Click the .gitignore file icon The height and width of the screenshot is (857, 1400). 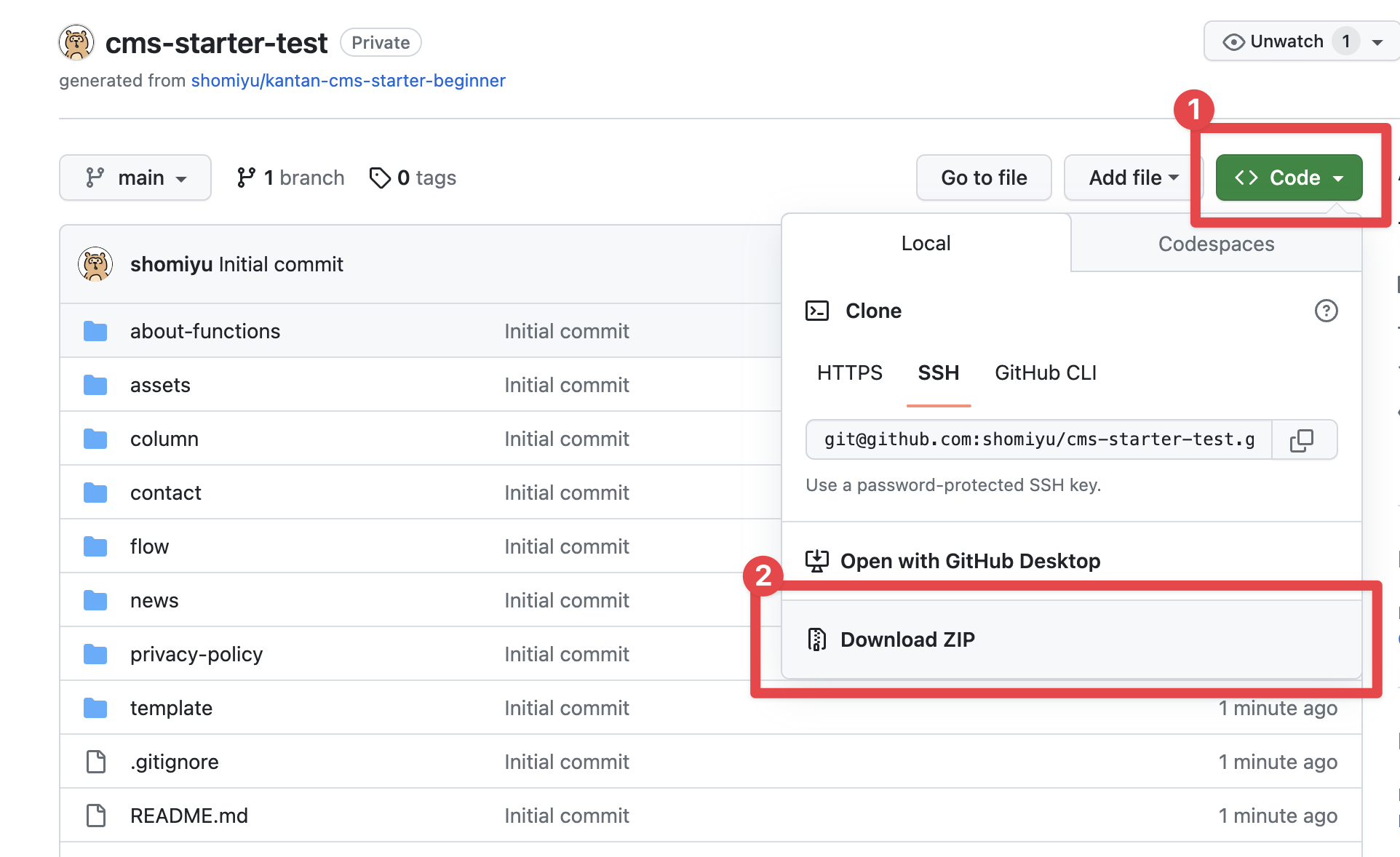[x=96, y=762]
